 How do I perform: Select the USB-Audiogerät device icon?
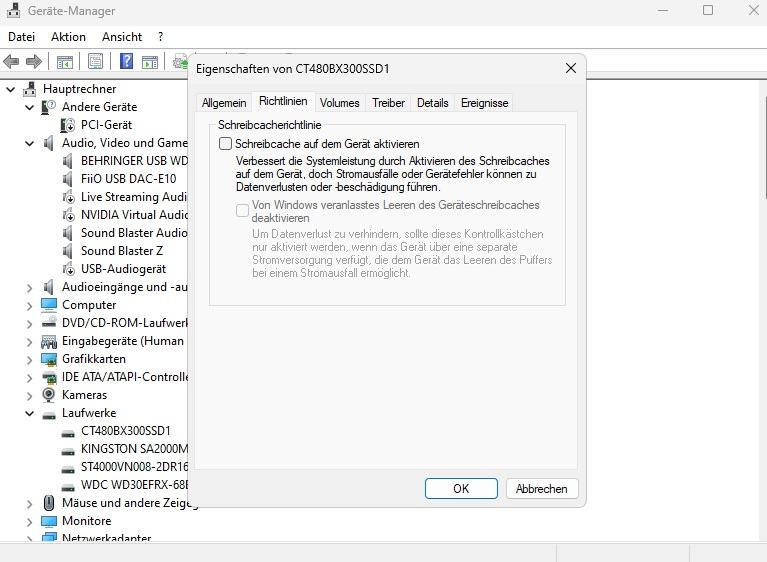click(x=68, y=269)
